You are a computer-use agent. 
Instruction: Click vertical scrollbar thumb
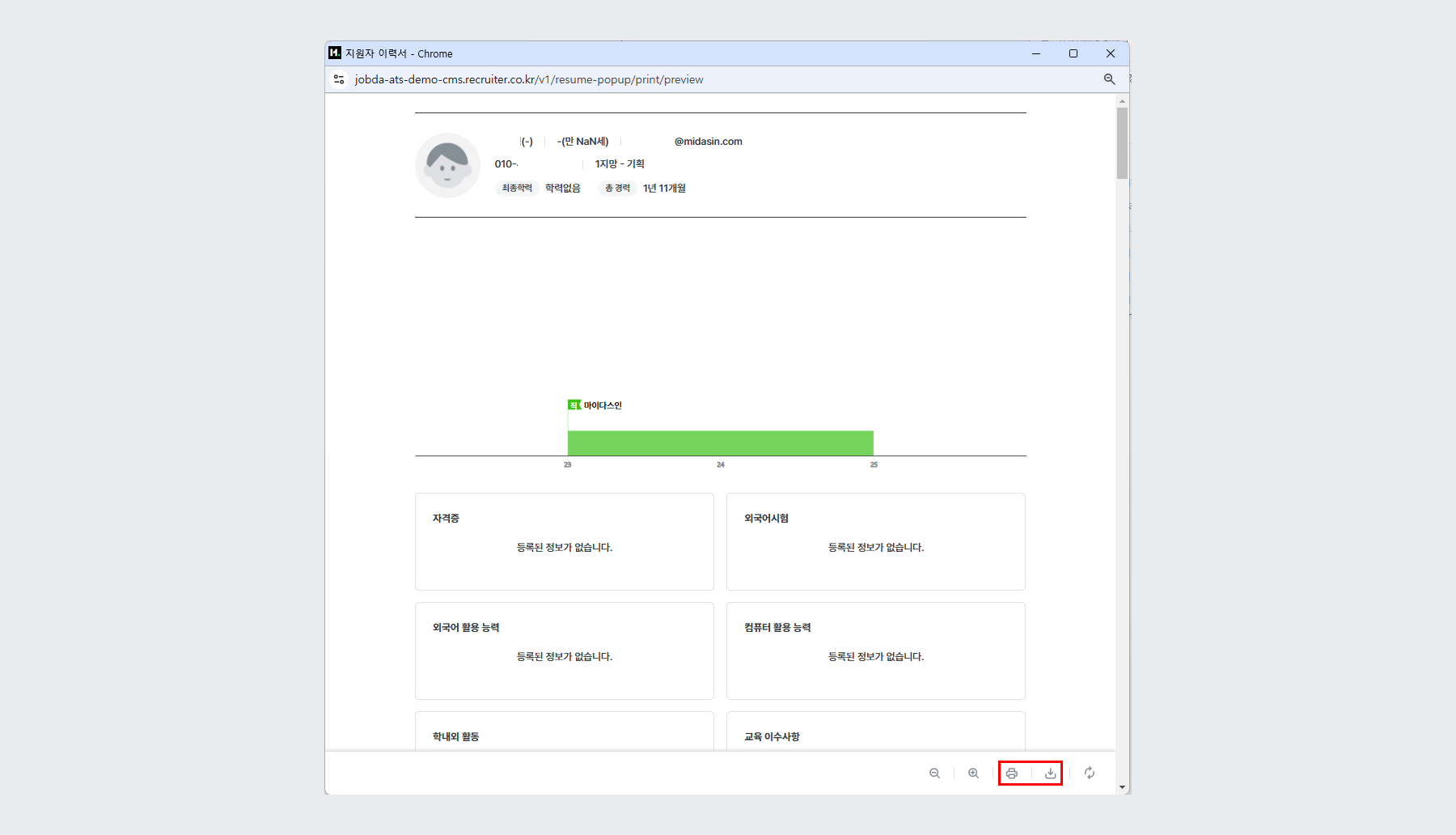point(1122,142)
